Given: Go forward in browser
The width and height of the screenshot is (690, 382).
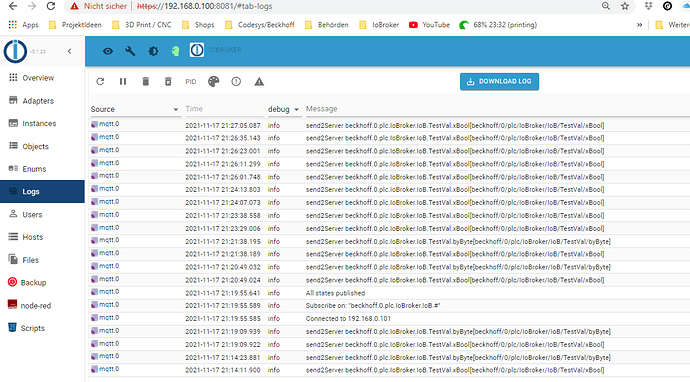Looking at the screenshot, I should click(x=32, y=6).
